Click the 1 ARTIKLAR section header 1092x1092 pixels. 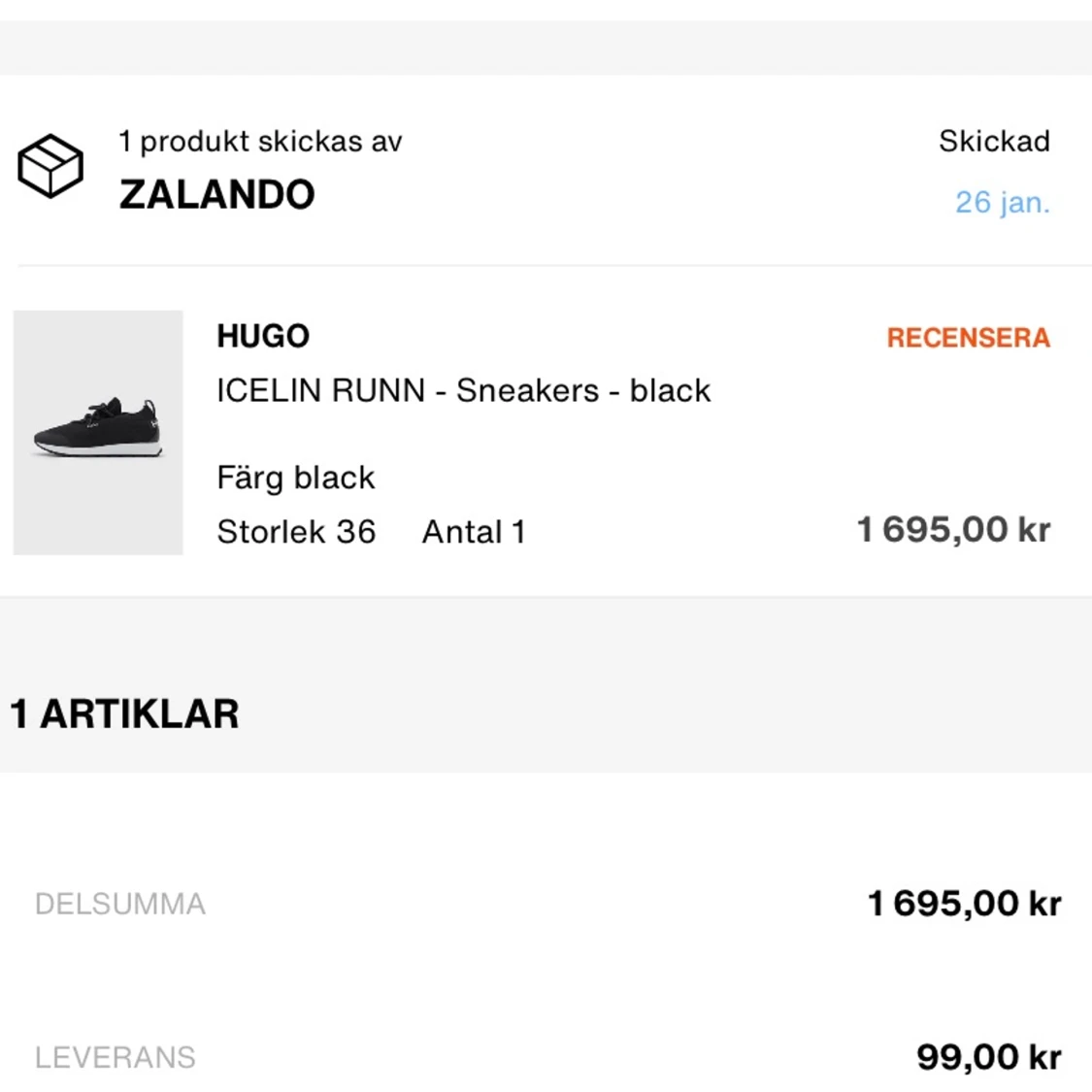coord(124,714)
